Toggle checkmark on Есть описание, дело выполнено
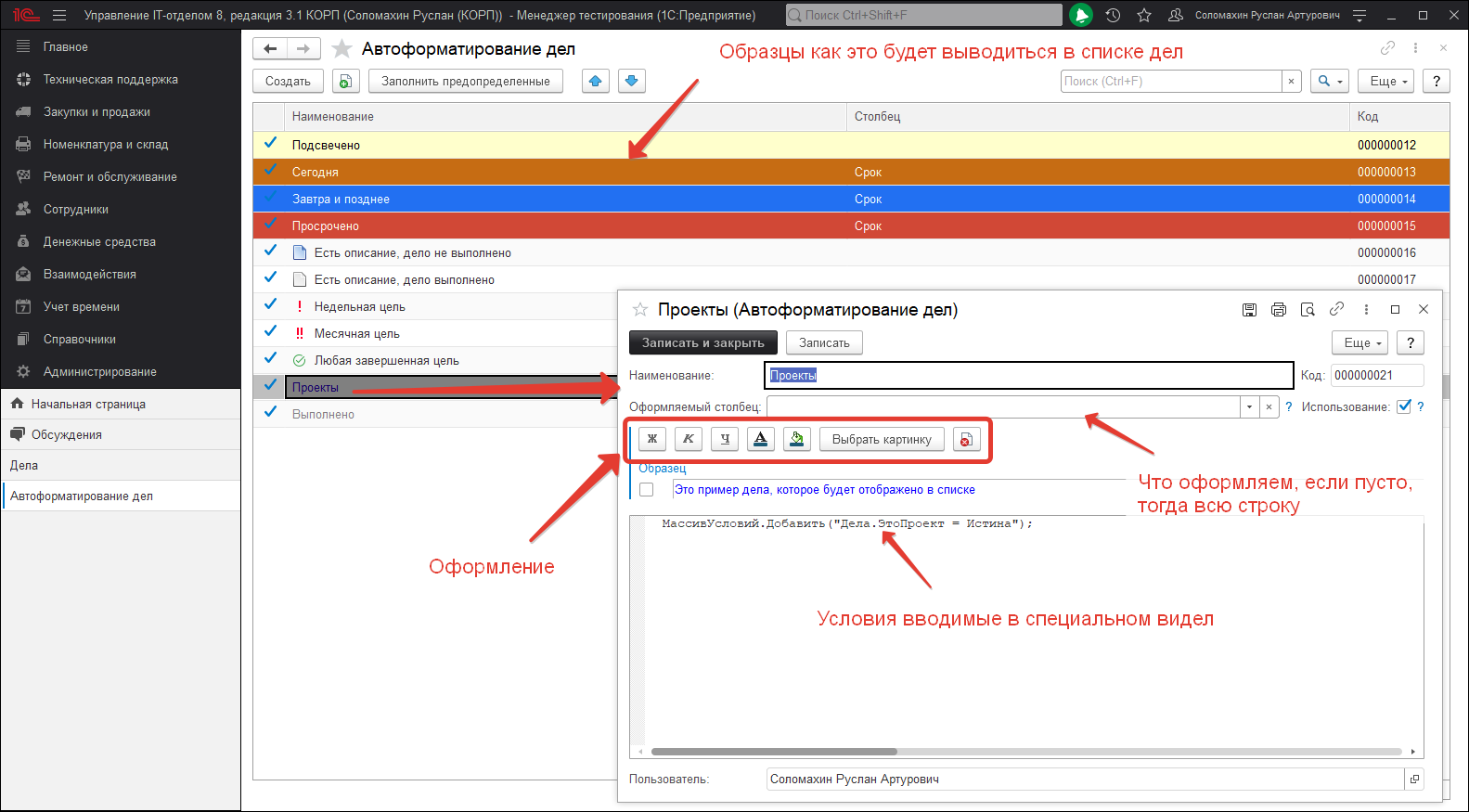Screen dimensions: 1469x812 271,278
